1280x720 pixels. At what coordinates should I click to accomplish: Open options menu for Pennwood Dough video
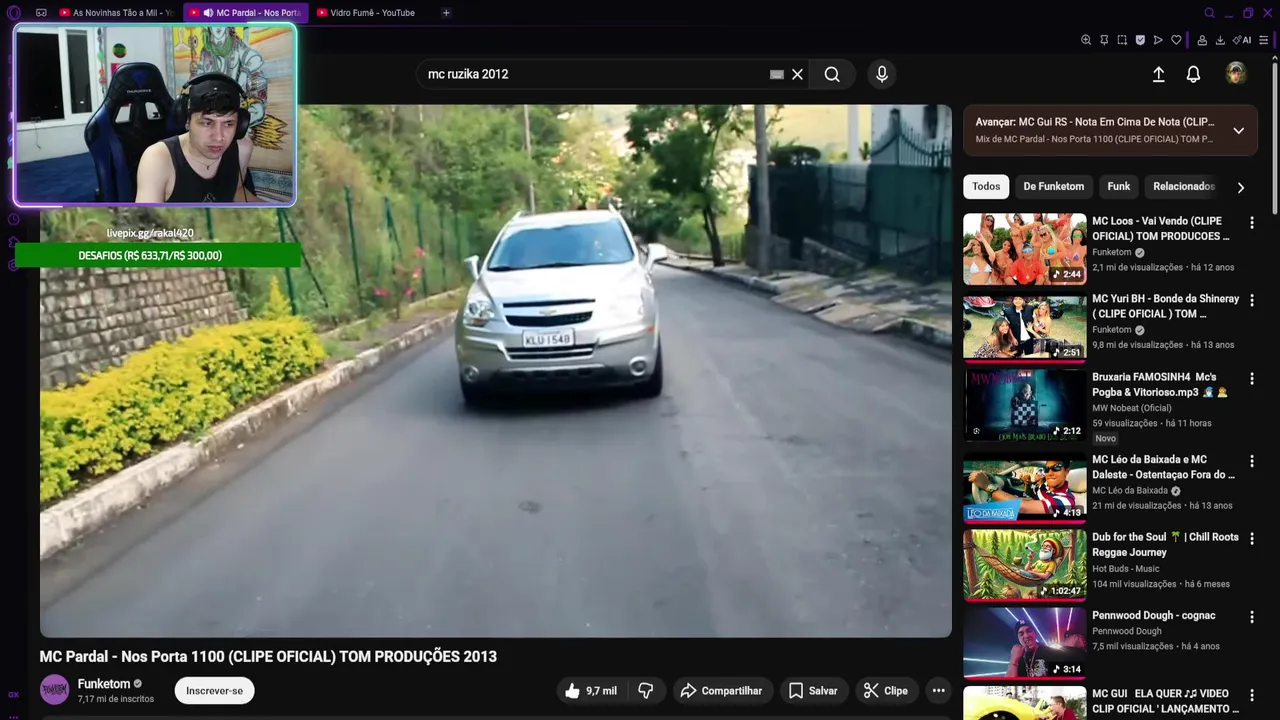[x=1251, y=616]
